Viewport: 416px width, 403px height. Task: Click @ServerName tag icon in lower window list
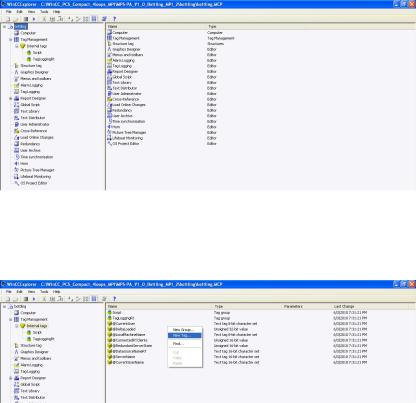tap(109, 357)
